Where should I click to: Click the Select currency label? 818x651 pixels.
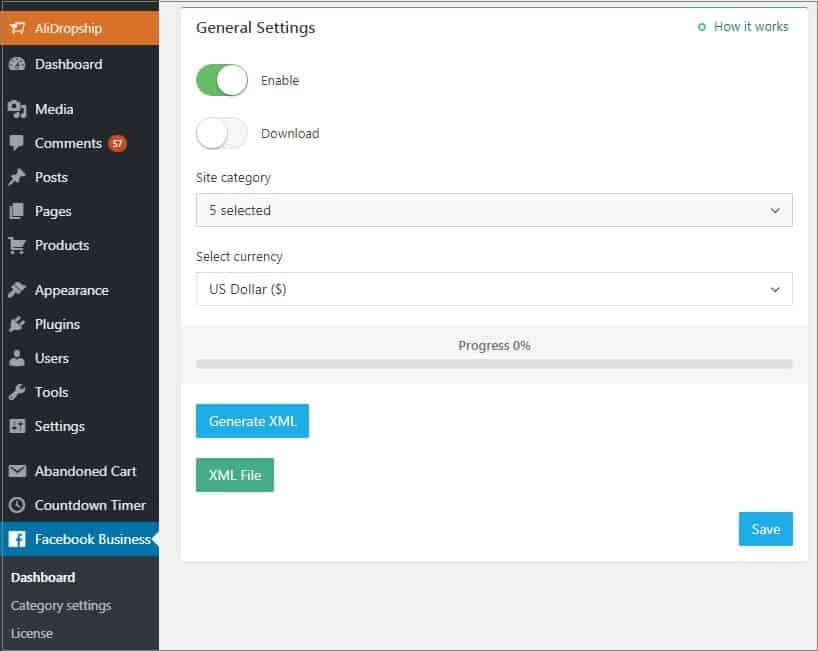coord(239,257)
